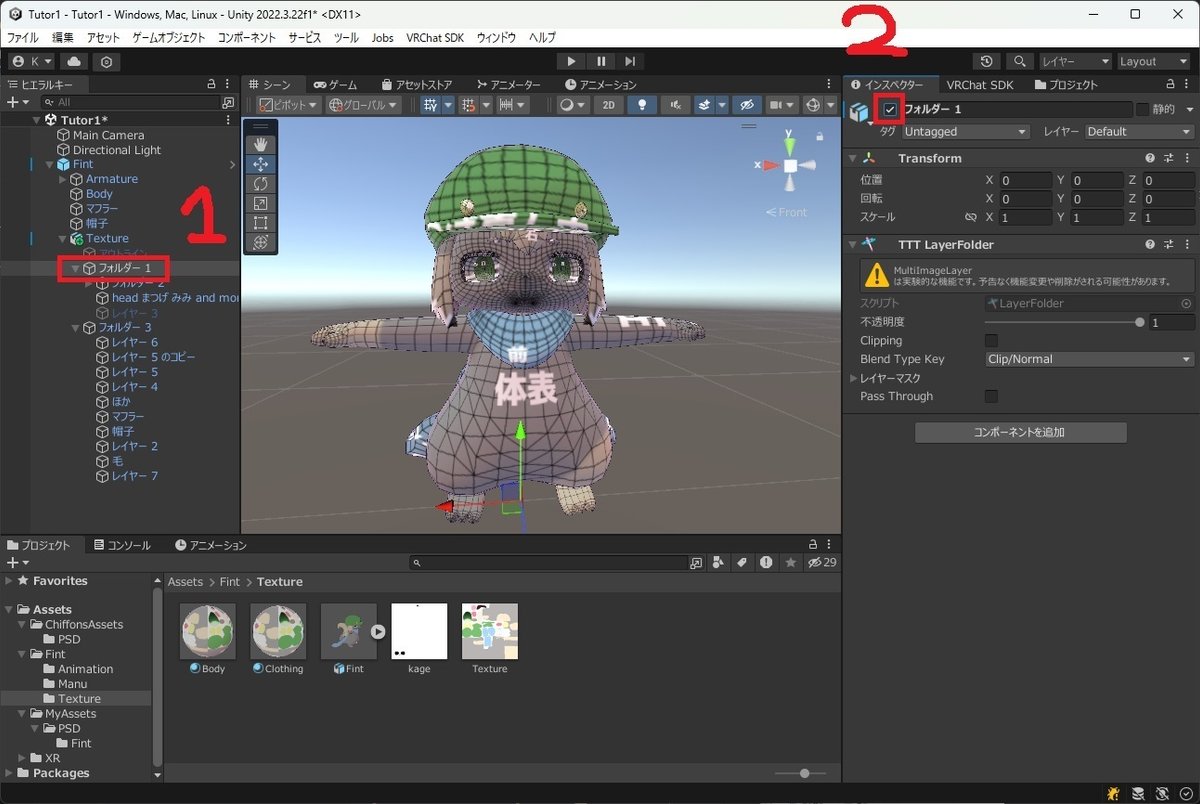Select the Rect tool

pos(261,222)
